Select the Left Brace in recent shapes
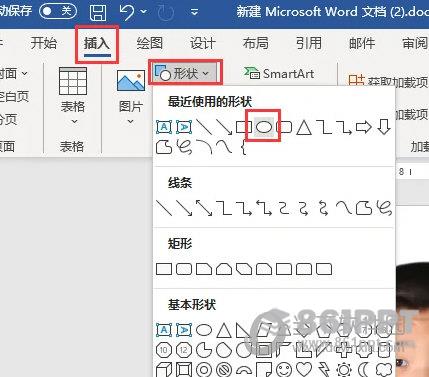429x377 pixels. pos(244,147)
